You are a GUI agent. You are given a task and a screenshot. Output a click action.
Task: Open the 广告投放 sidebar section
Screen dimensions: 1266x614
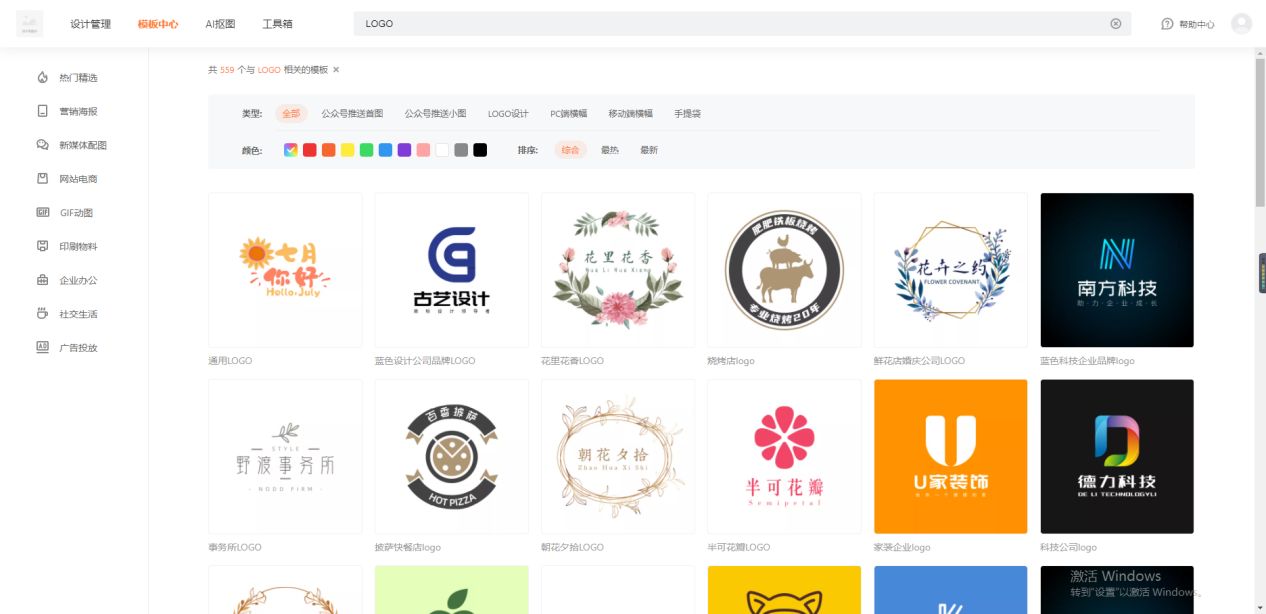[42, 347]
